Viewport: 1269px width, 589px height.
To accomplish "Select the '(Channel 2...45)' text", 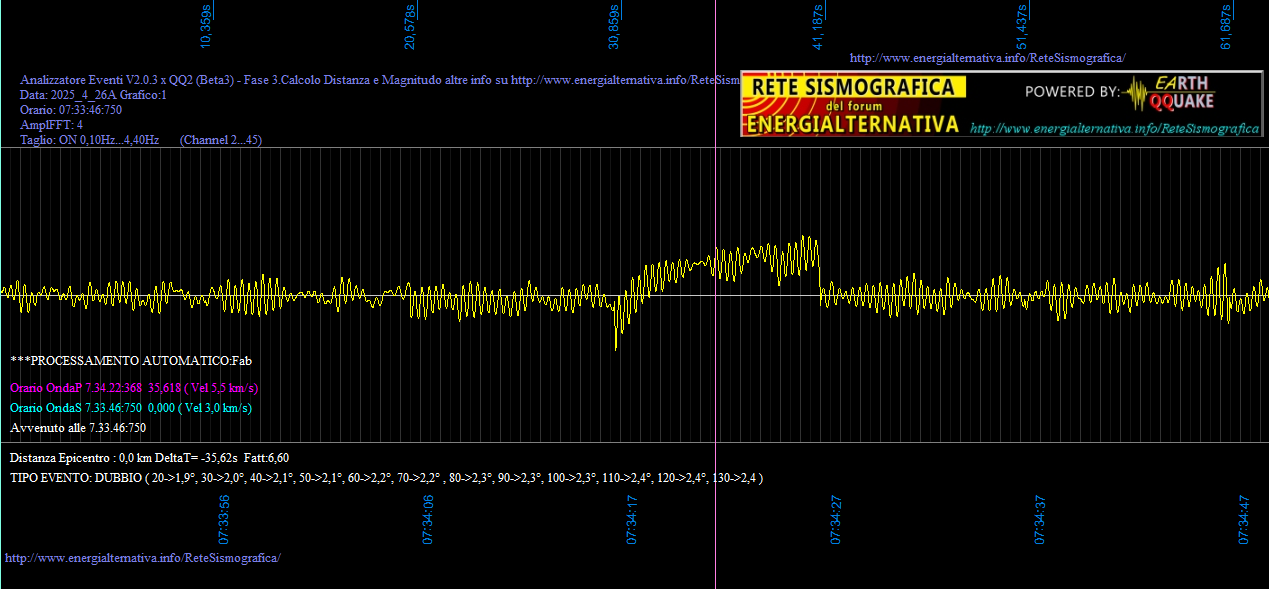I will pyautogui.click(x=221, y=140).
